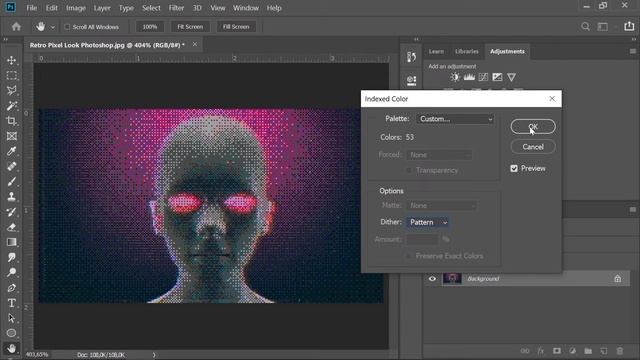Close the Indexed Color dialog with X

pos(552,99)
